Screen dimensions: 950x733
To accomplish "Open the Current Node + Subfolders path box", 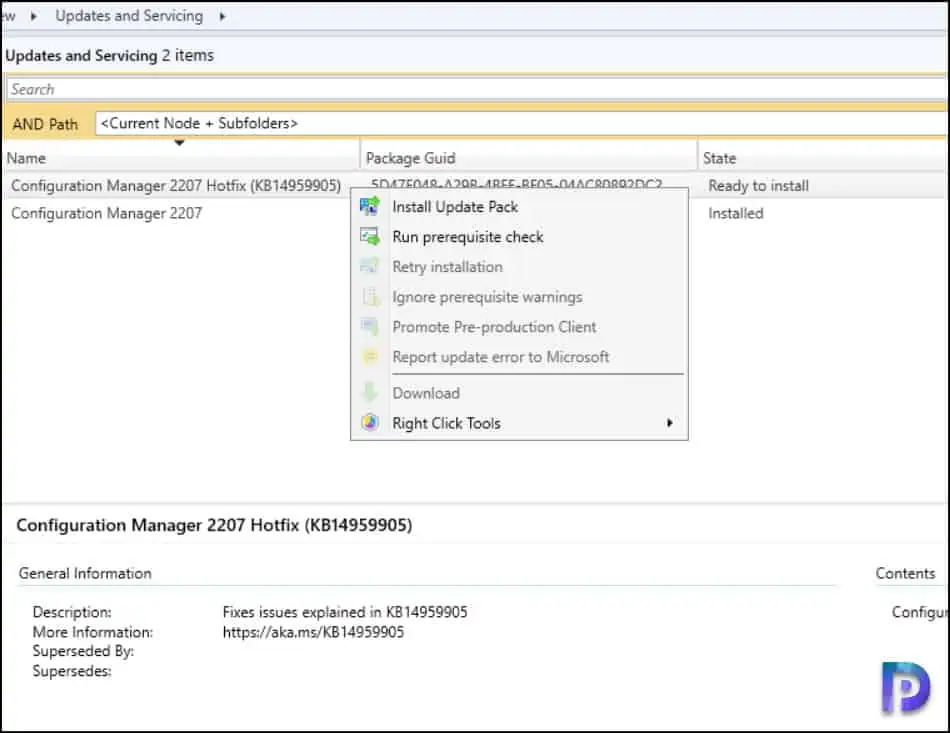I will pos(521,124).
